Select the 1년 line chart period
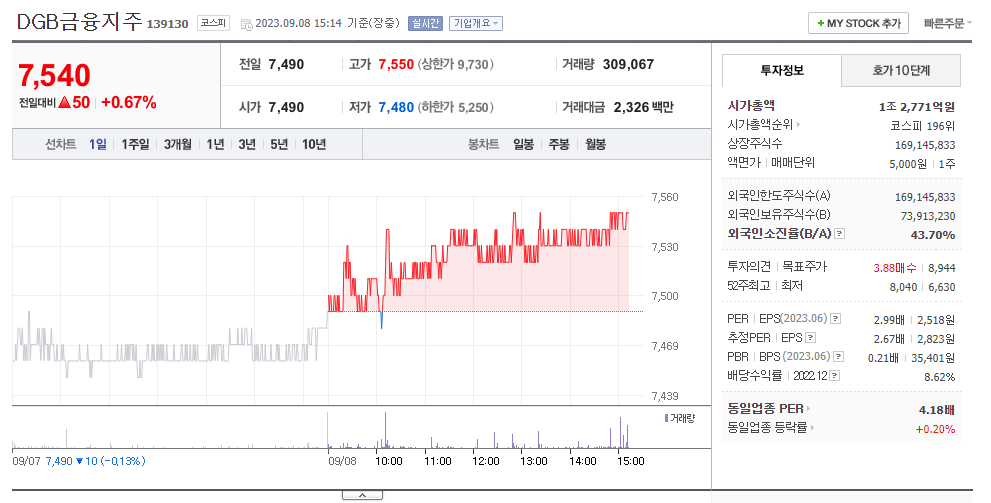The image size is (991, 503). tap(215, 145)
